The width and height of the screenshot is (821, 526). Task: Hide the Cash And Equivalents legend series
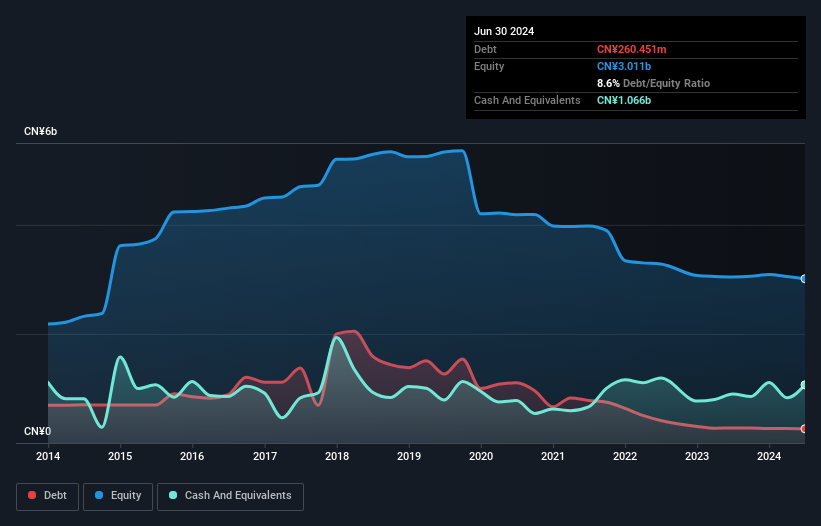(x=230, y=496)
